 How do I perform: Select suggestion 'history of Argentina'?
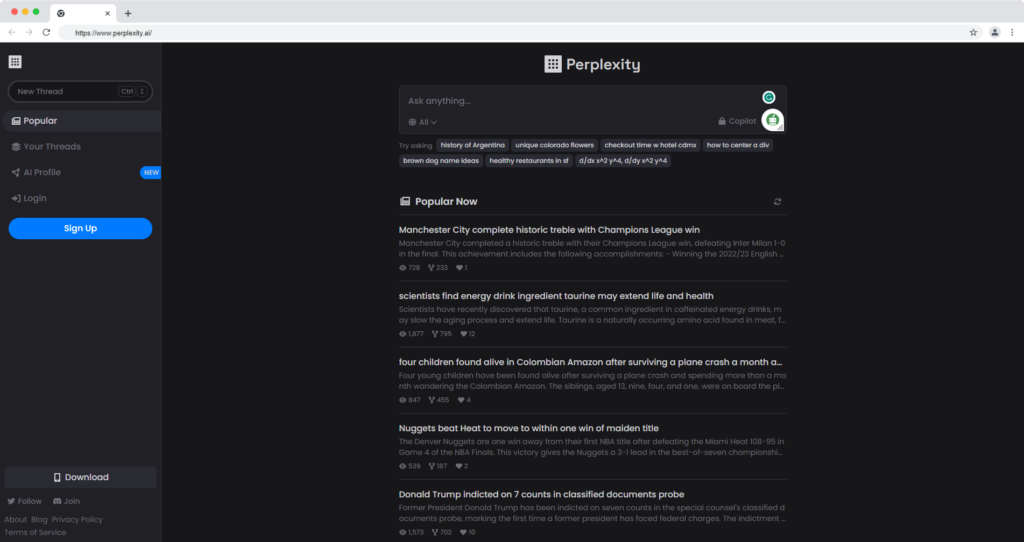(x=472, y=145)
